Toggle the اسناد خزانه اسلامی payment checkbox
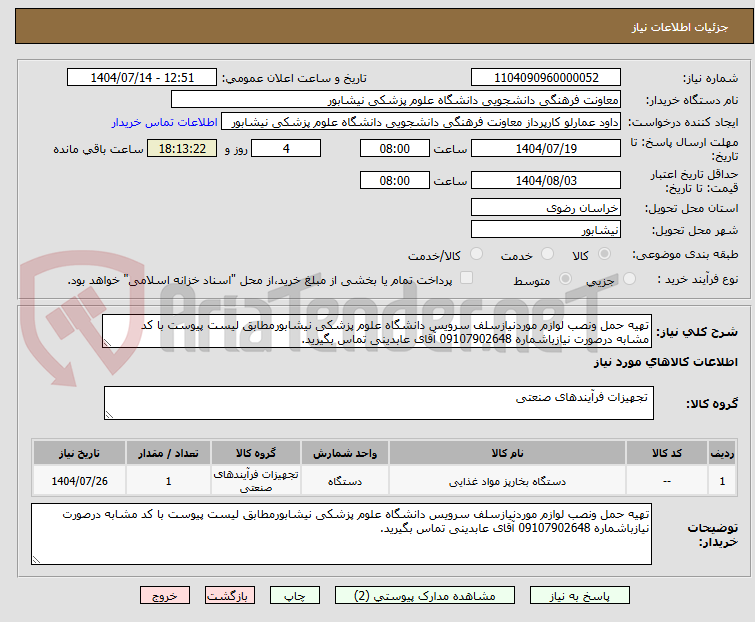755x622 pixels. 466,278
